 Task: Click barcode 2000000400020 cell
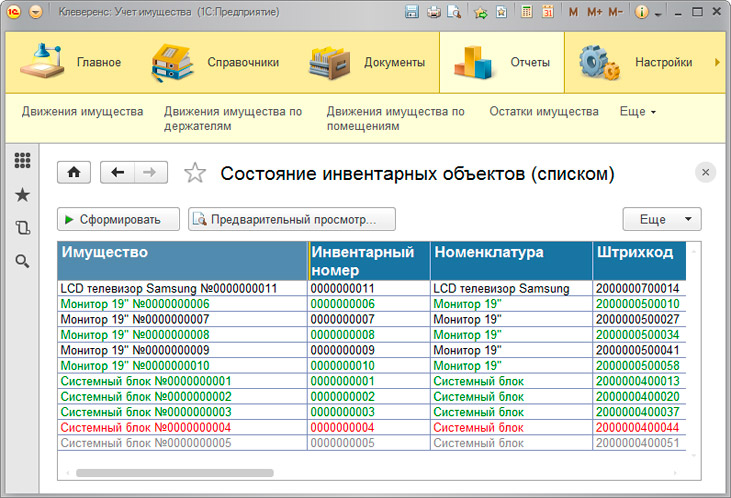(639, 396)
